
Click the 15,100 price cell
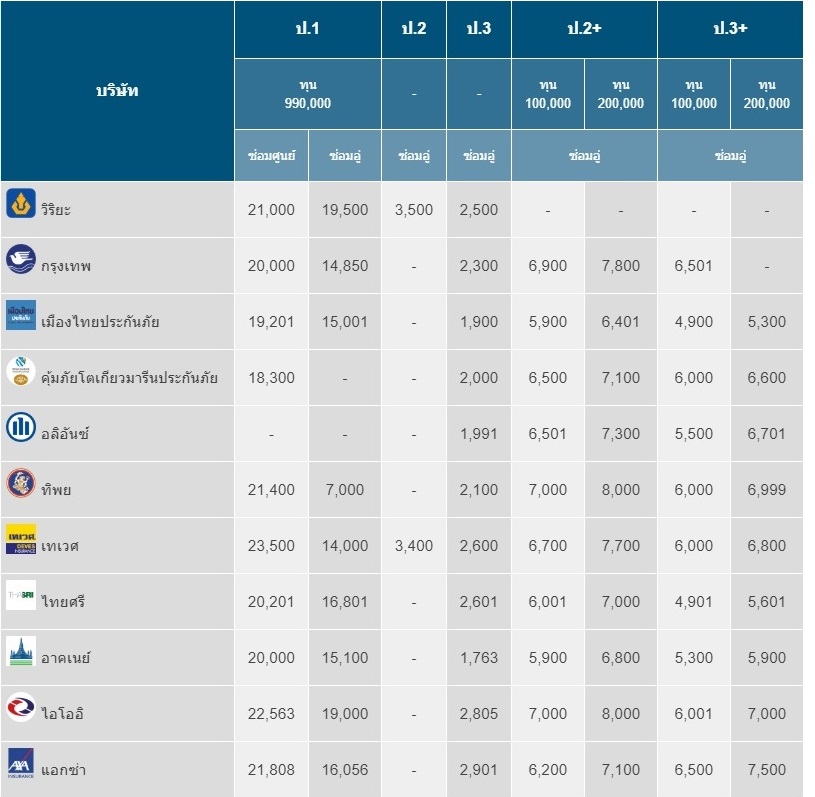click(345, 658)
